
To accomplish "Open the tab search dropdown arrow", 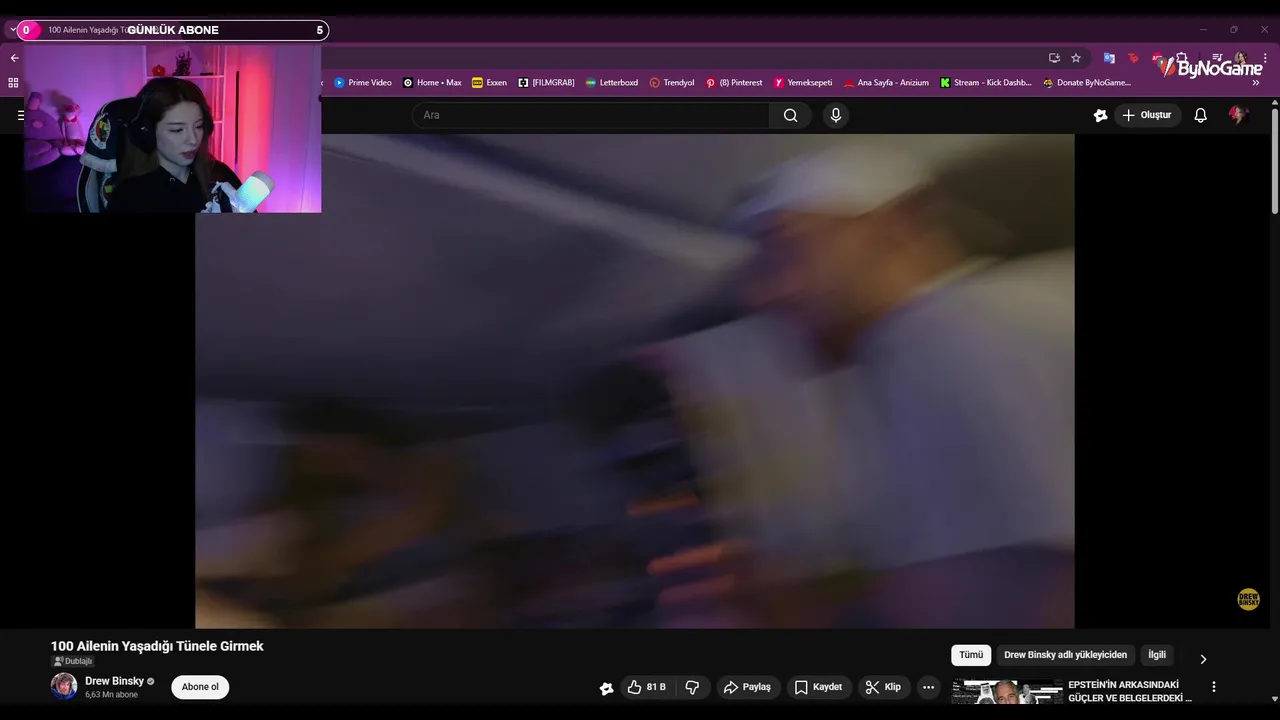I will [x=13, y=30].
